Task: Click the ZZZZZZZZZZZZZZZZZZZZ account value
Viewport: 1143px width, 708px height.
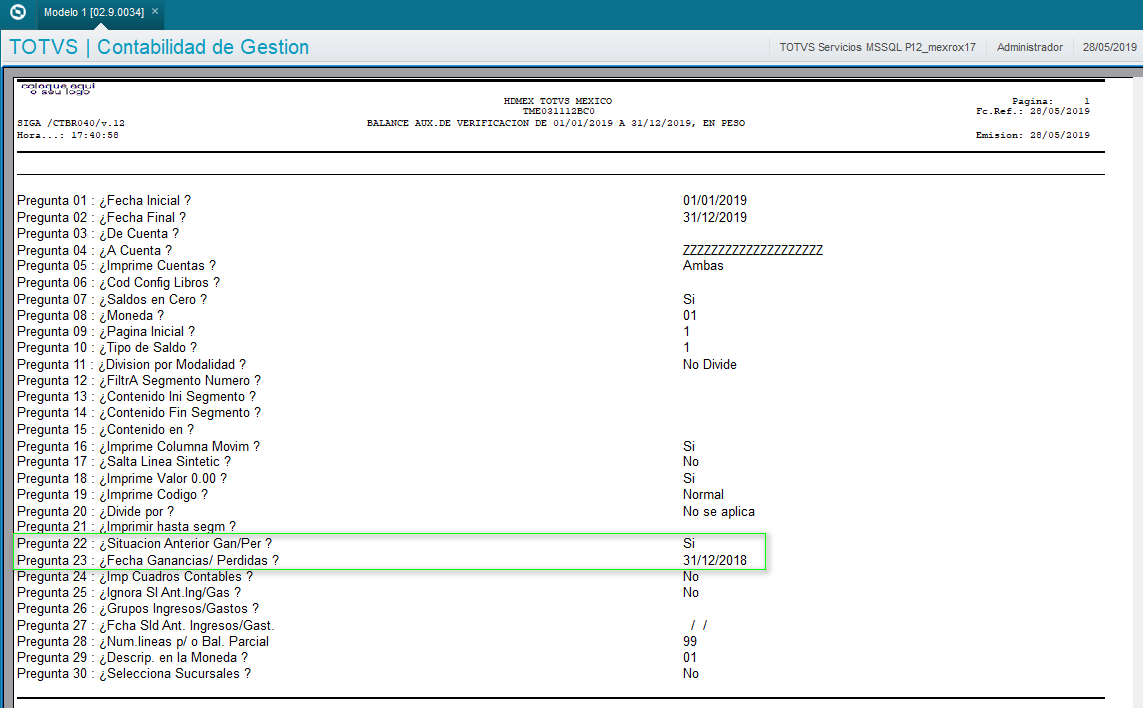Action: (752, 250)
